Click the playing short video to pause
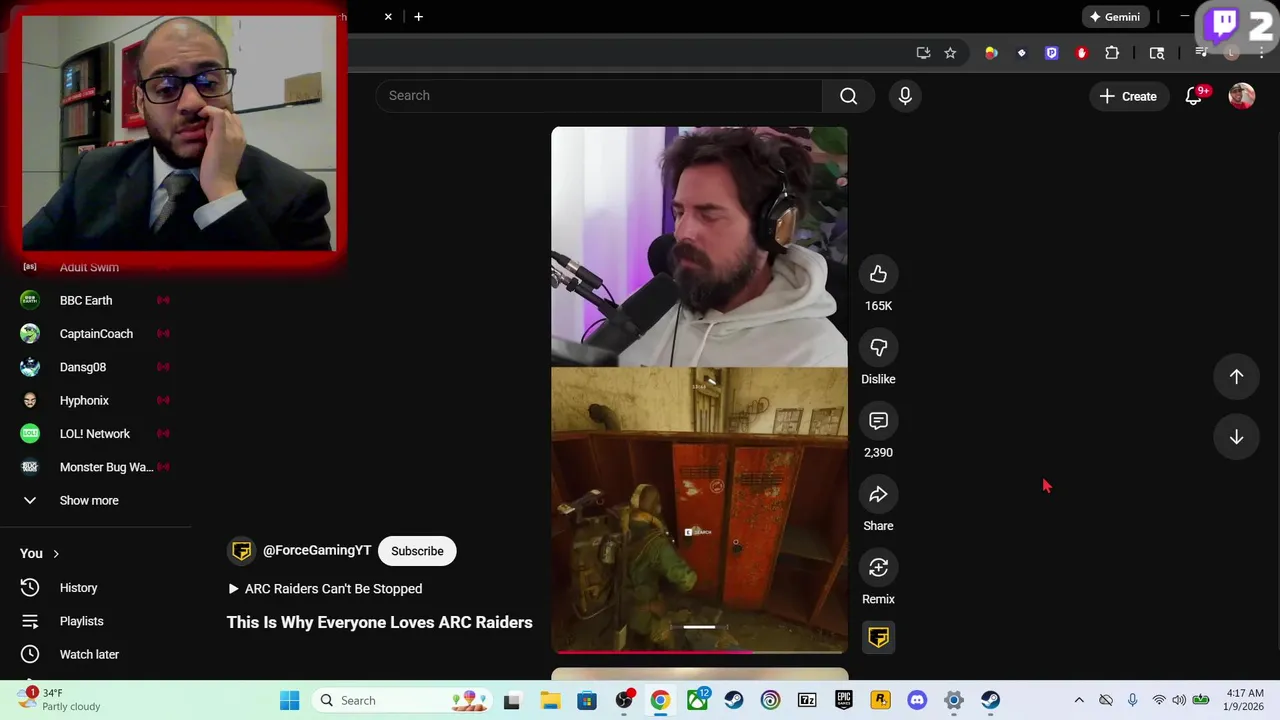Viewport: 1280px width, 720px height. pos(699,390)
